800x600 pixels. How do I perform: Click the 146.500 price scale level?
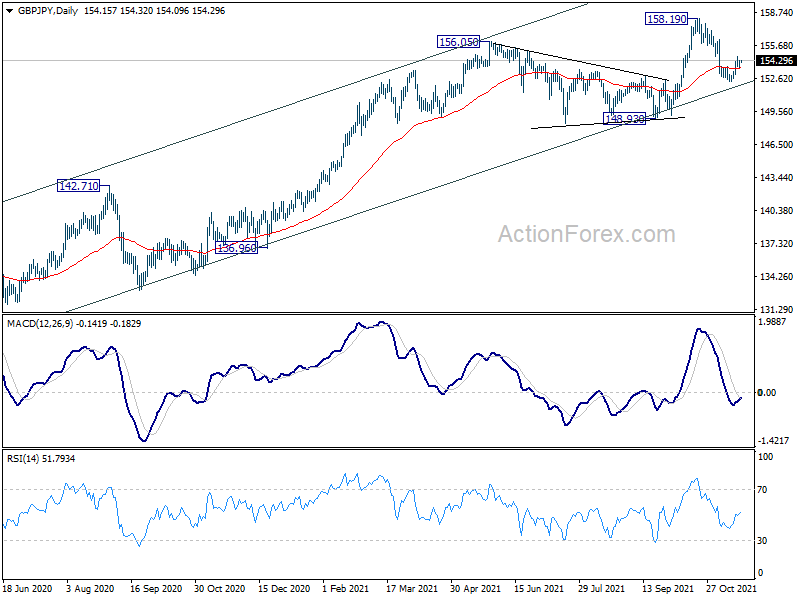tap(777, 145)
